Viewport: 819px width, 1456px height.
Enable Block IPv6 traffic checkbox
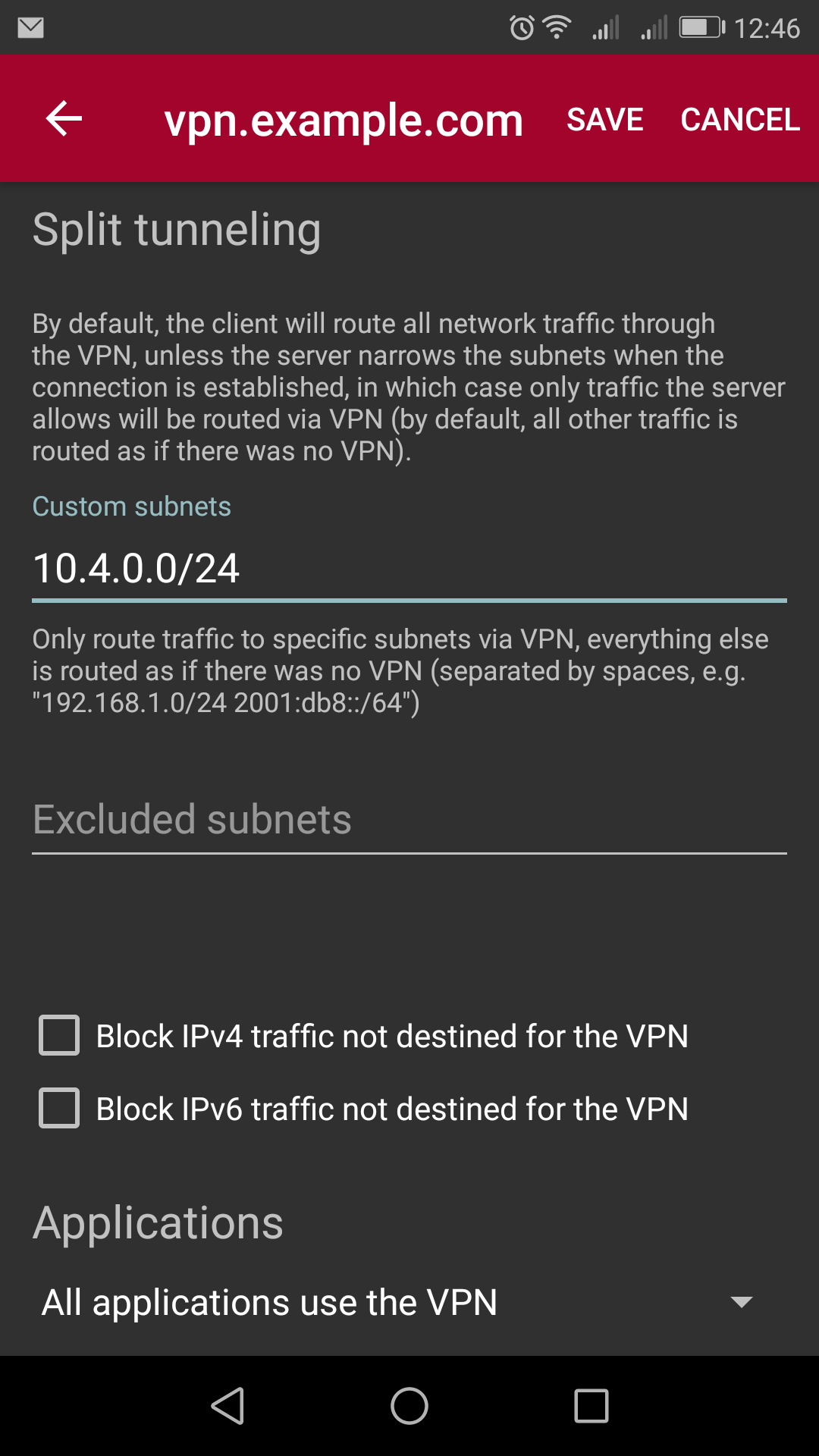59,1109
